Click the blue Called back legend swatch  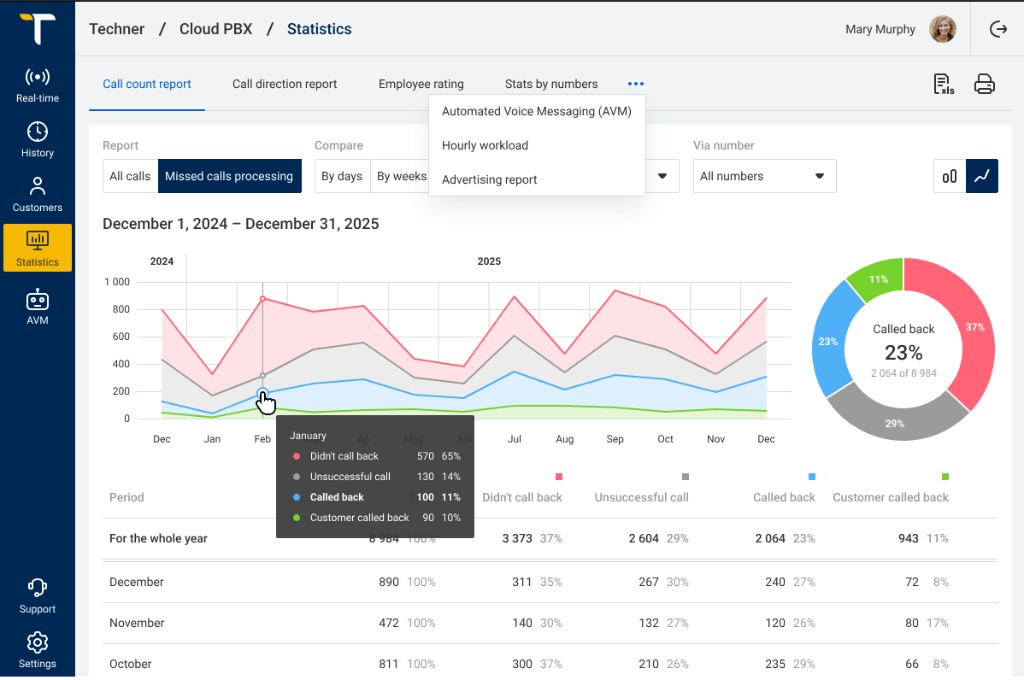click(812, 476)
